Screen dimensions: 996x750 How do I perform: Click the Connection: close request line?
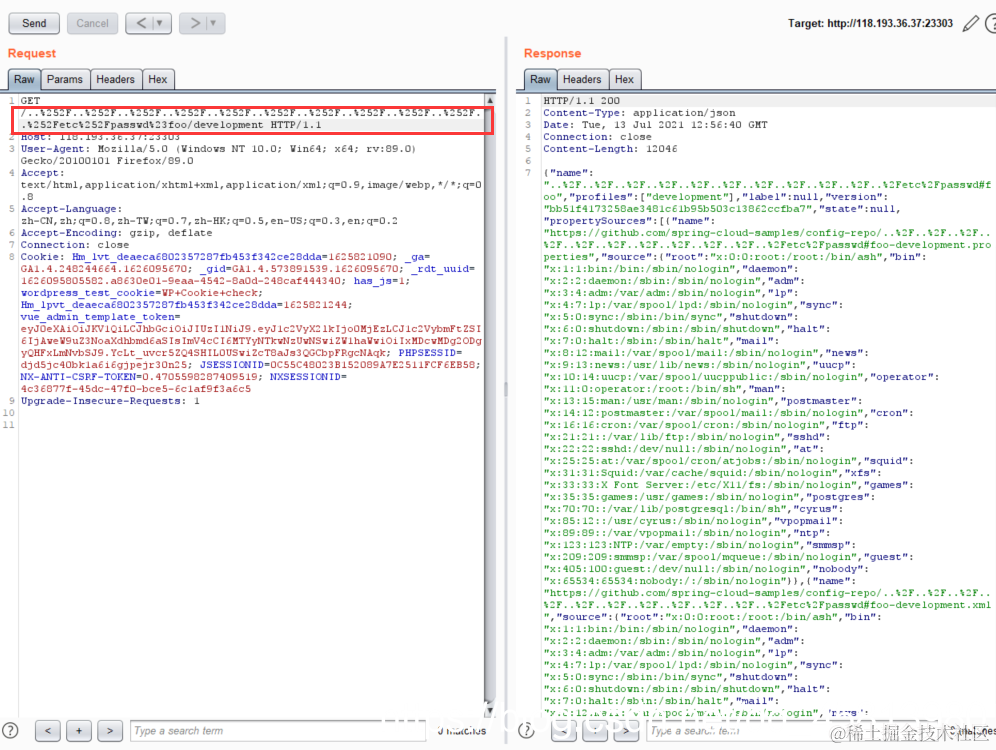(75, 244)
